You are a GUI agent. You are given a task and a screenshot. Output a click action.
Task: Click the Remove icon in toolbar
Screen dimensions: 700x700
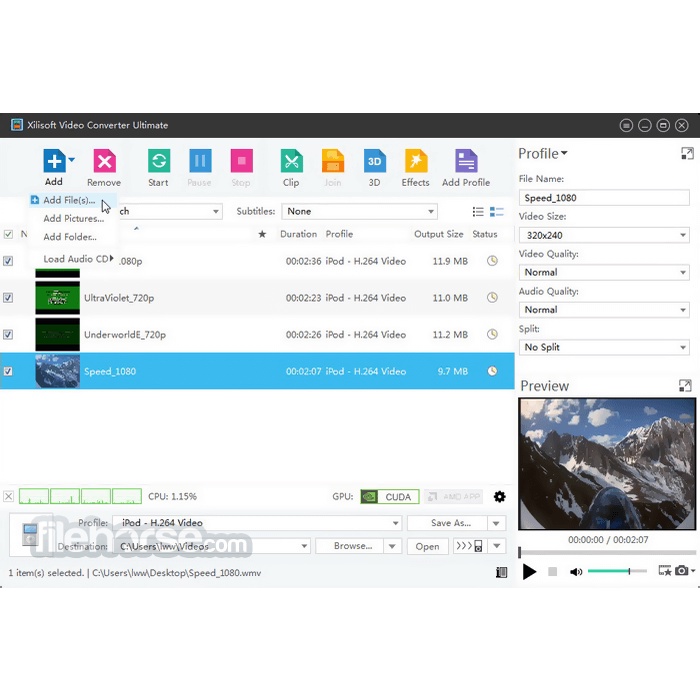104,162
